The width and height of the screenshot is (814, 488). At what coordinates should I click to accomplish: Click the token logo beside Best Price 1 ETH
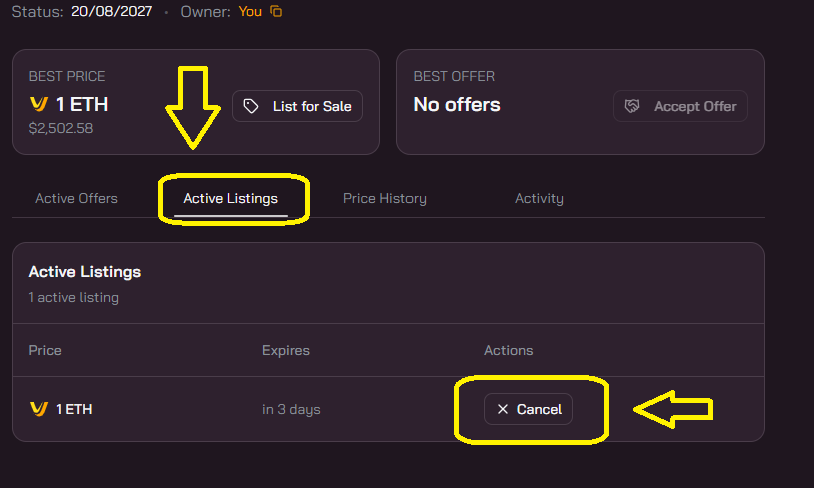39,104
